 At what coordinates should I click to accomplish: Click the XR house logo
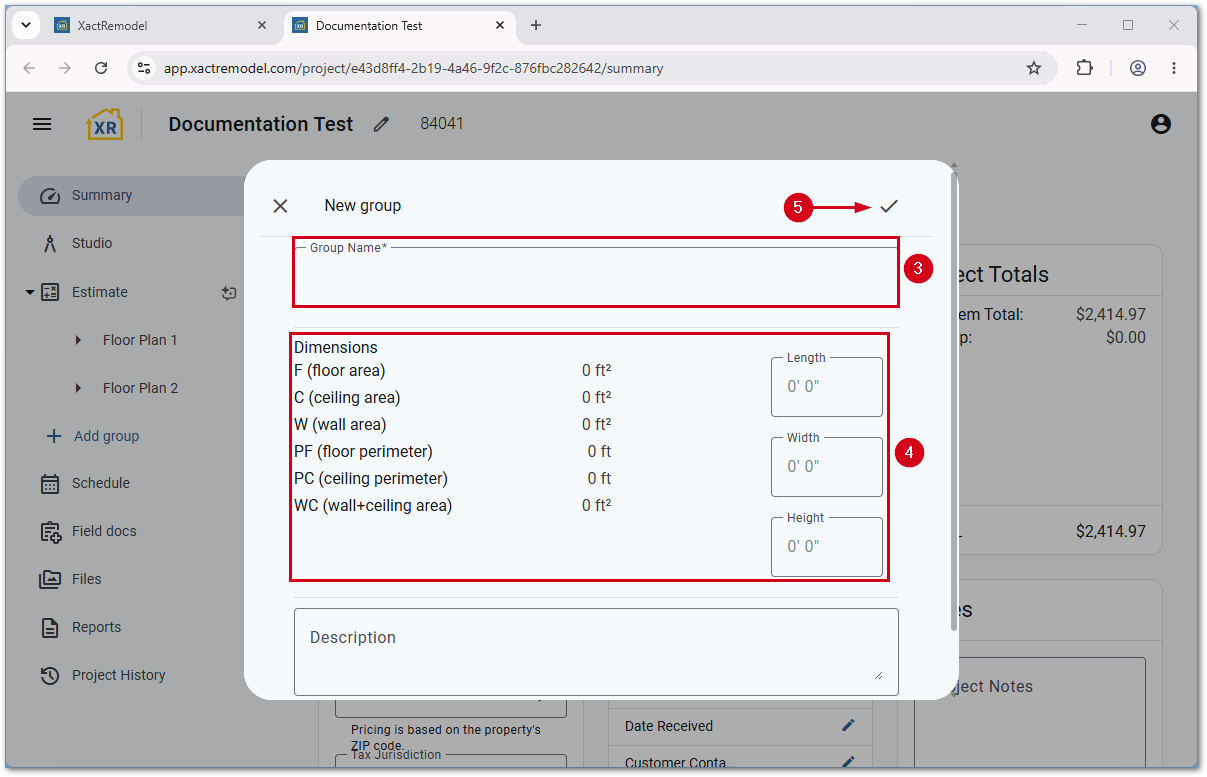[105, 124]
